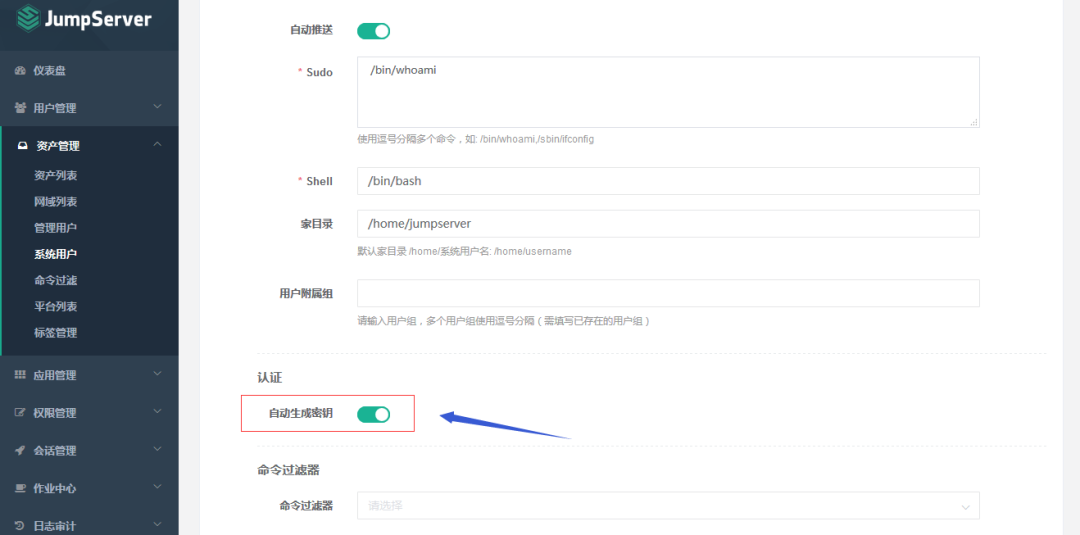Expand the 用户管理 menu chevron

tap(157, 107)
